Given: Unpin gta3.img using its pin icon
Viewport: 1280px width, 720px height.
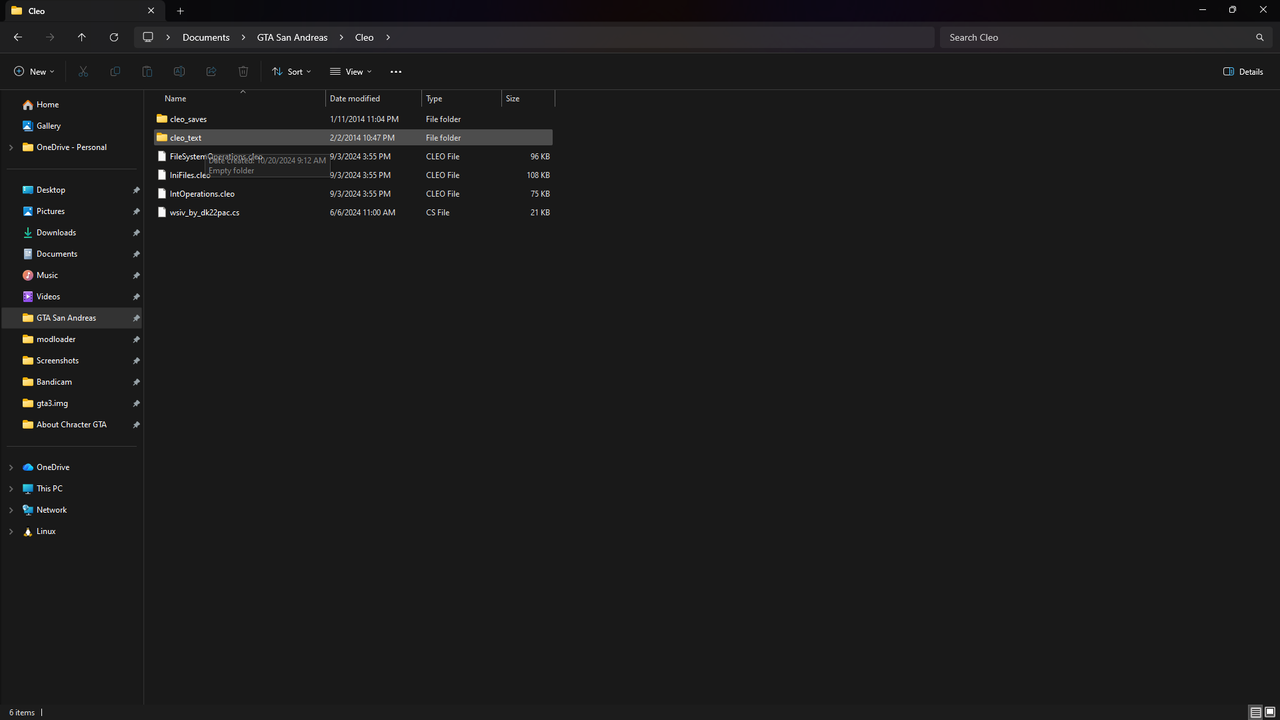Looking at the screenshot, I should coord(136,403).
